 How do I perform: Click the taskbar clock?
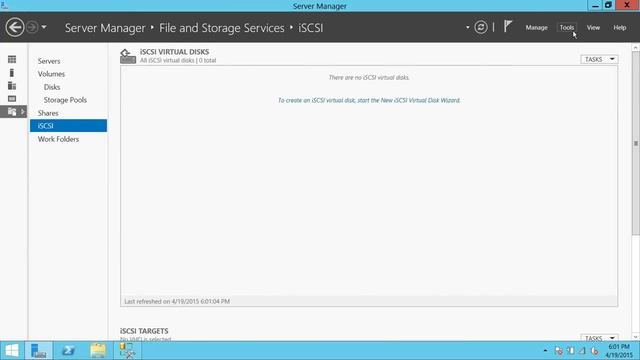point(619,351)
